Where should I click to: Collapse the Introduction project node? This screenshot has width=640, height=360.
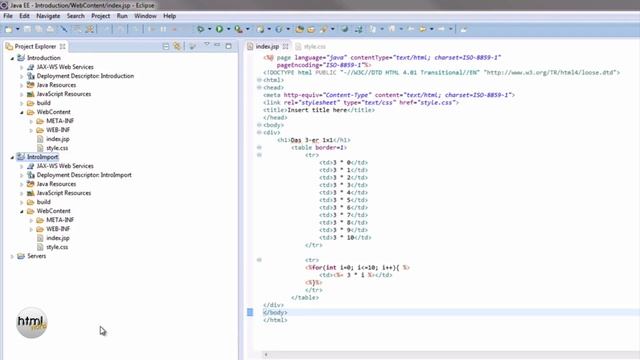pyautogui.click(x=12, y=58)
